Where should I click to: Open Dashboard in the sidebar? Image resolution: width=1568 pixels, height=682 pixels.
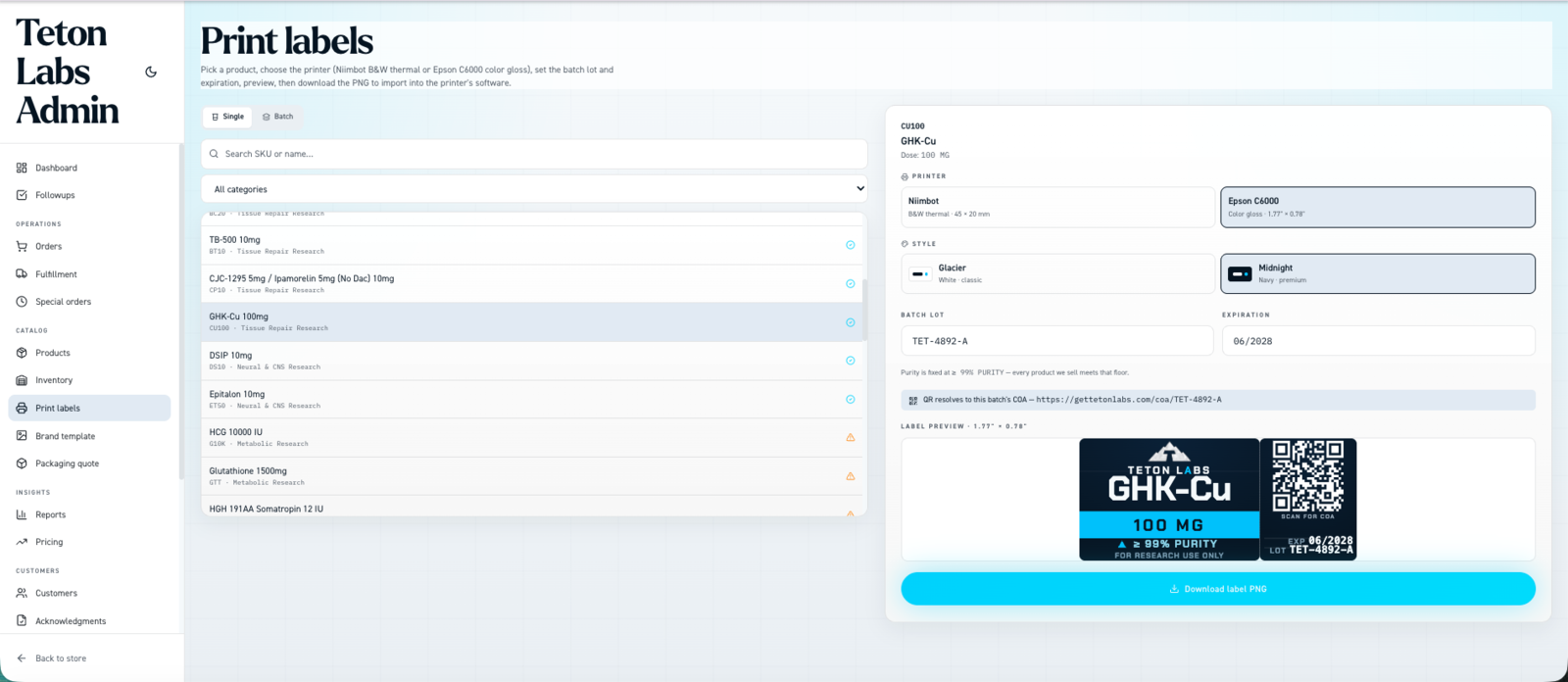pyautogui.click(x=89, y=168)
